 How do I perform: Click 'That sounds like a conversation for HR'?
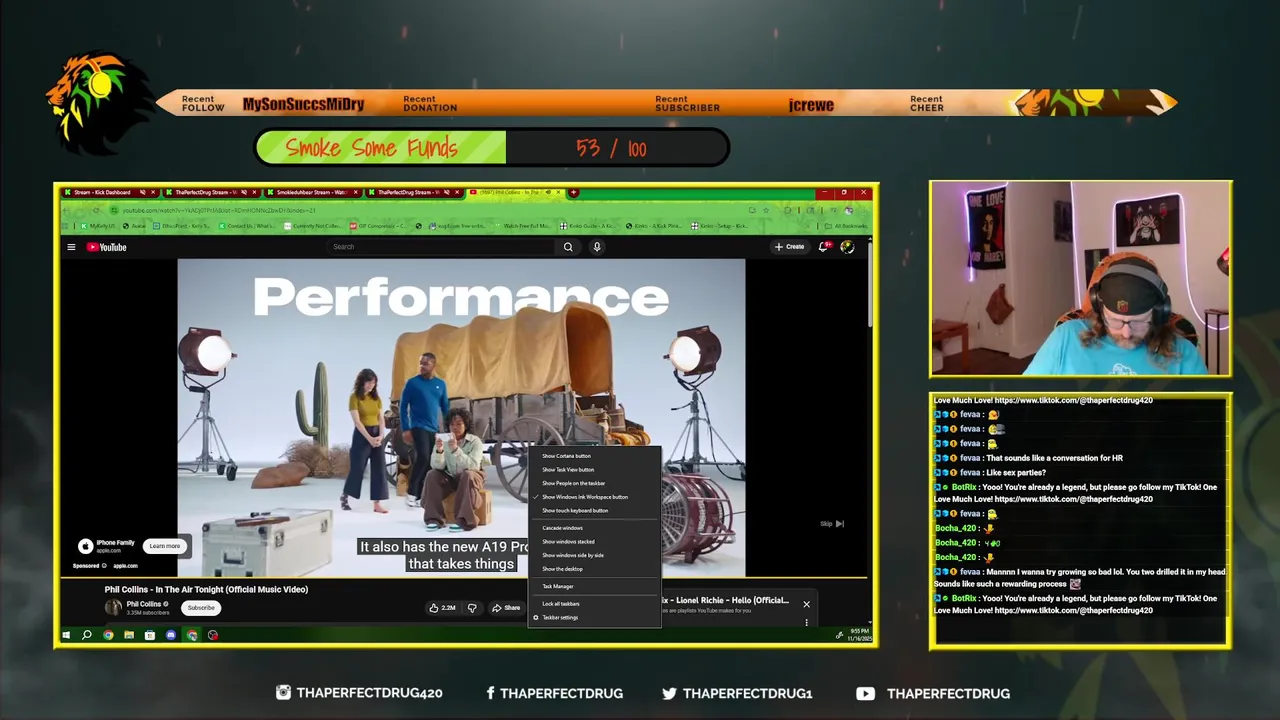[x=1055, y=458]
